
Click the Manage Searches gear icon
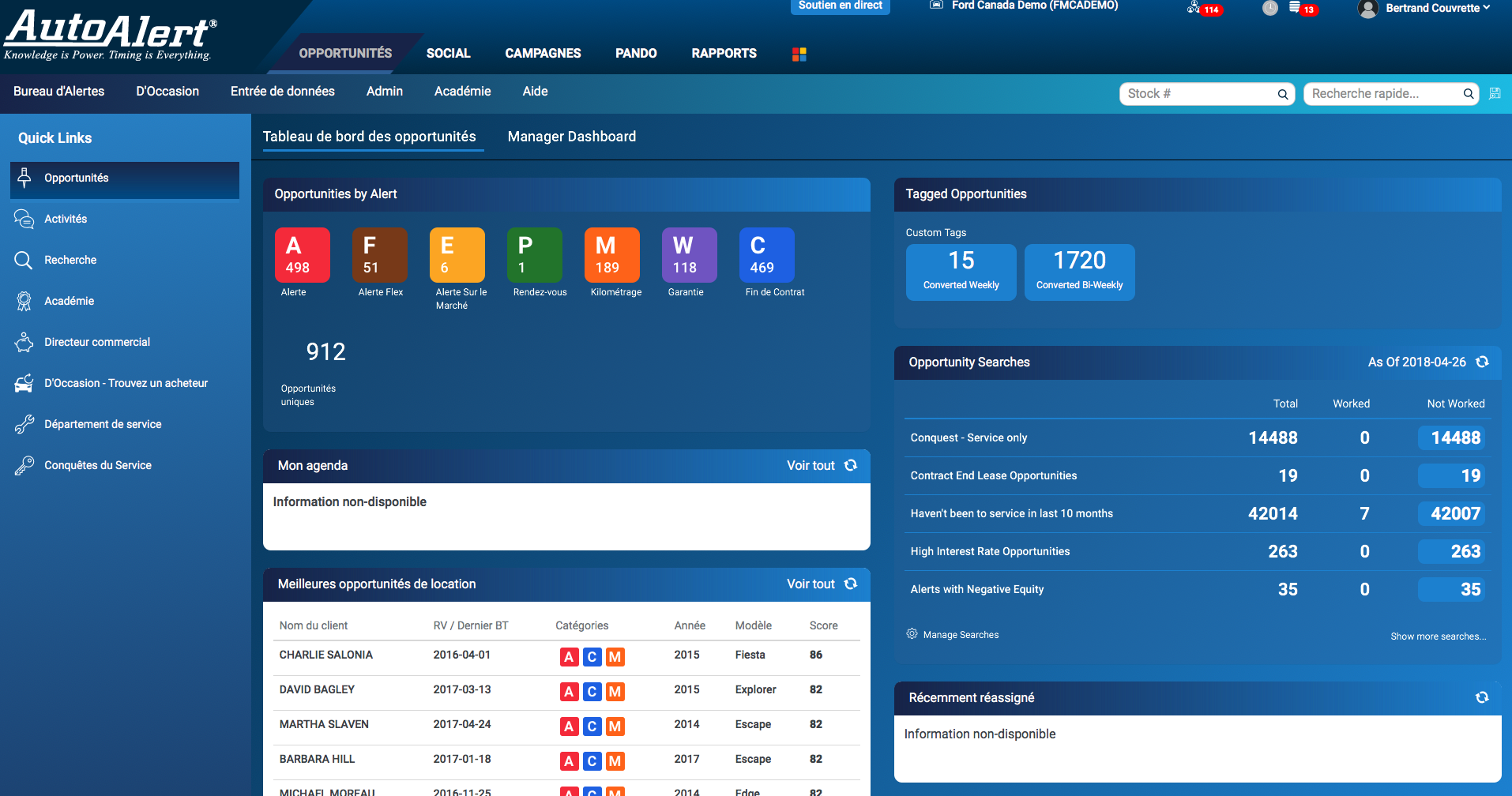912,633
